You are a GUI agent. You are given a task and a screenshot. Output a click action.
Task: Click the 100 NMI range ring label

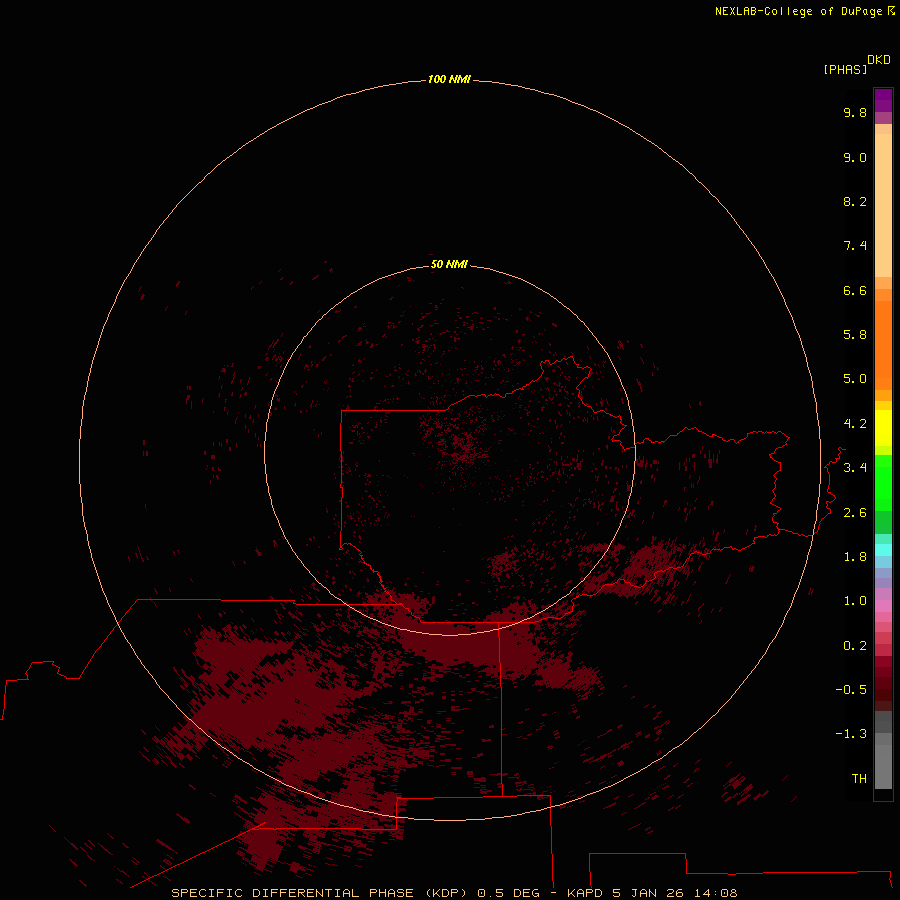point(449,79)
